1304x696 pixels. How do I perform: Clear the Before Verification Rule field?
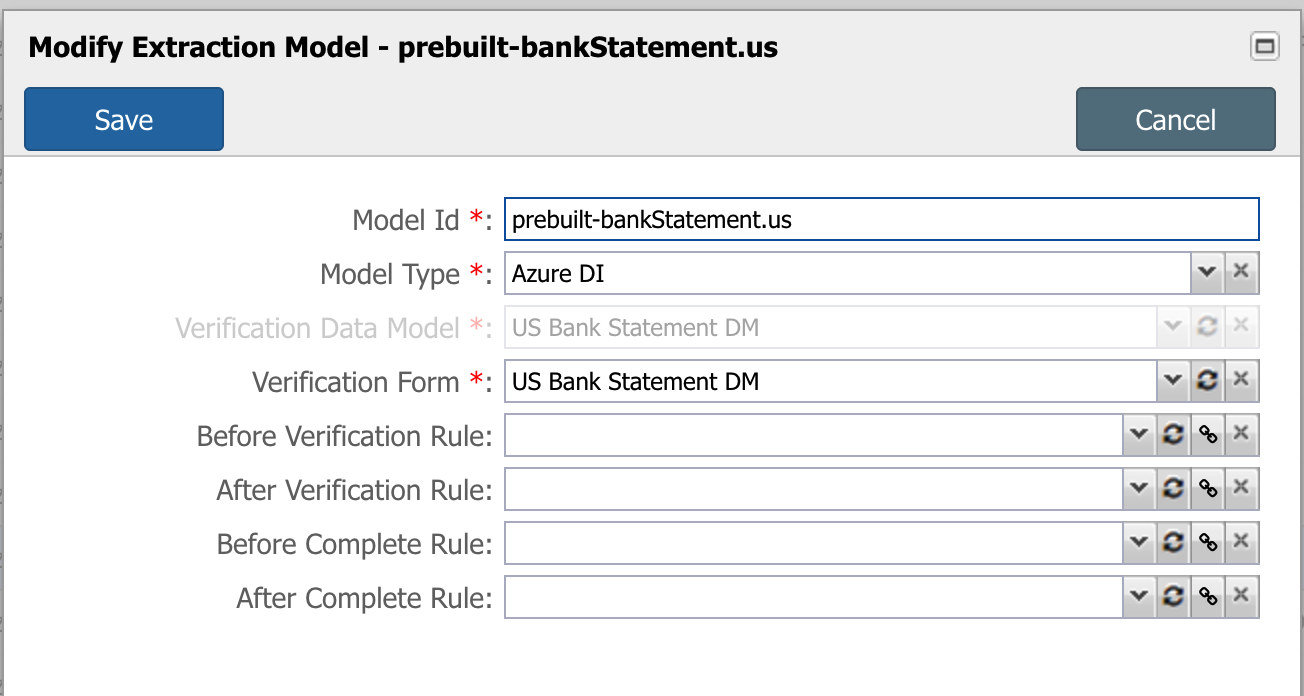(1241, 435)
